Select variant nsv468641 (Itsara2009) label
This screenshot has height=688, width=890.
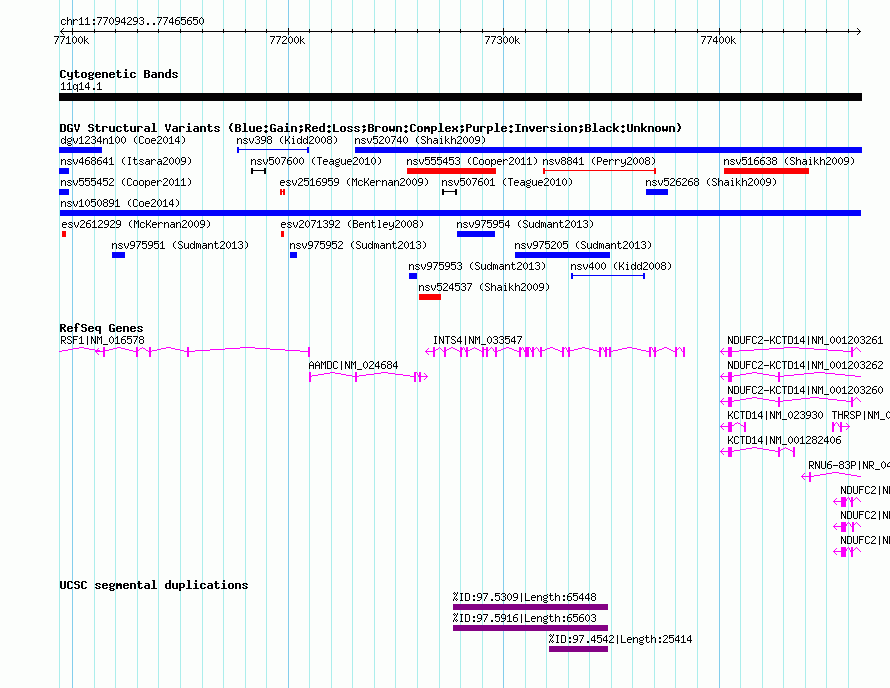click(126, 161)
